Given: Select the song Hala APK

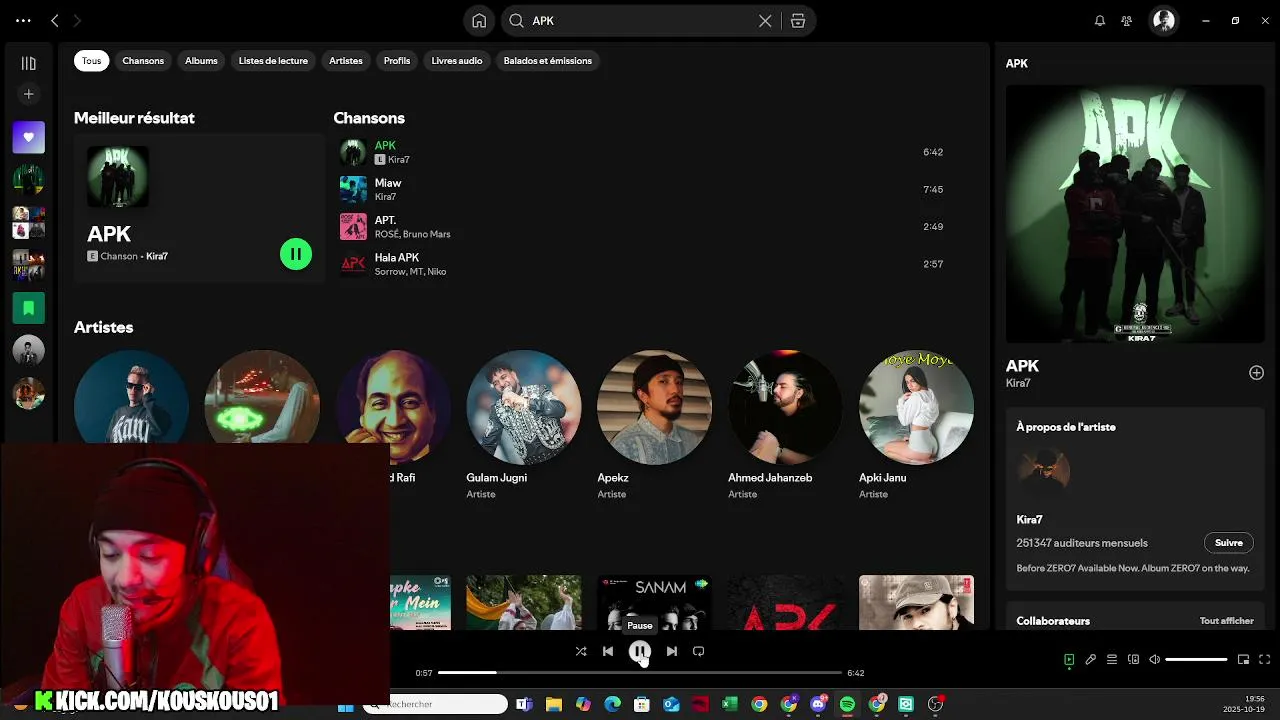Looking at the screenshot, I should tap(641, 264).
